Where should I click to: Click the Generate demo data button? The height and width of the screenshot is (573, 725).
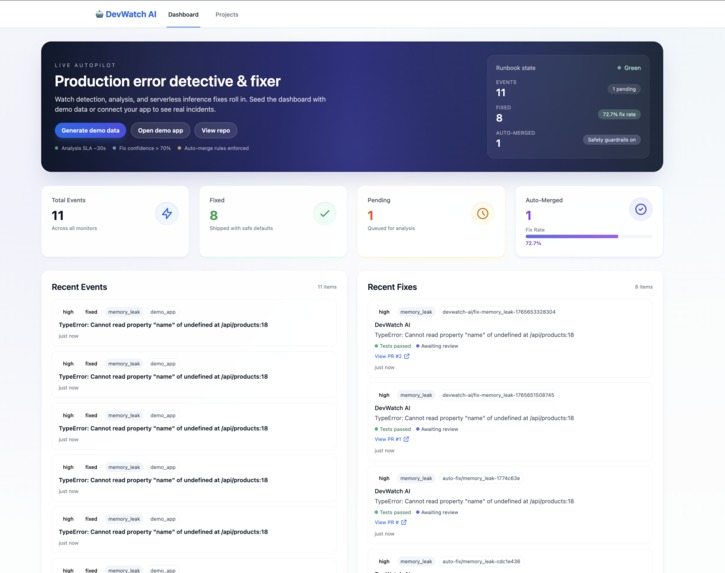(90, 130)
